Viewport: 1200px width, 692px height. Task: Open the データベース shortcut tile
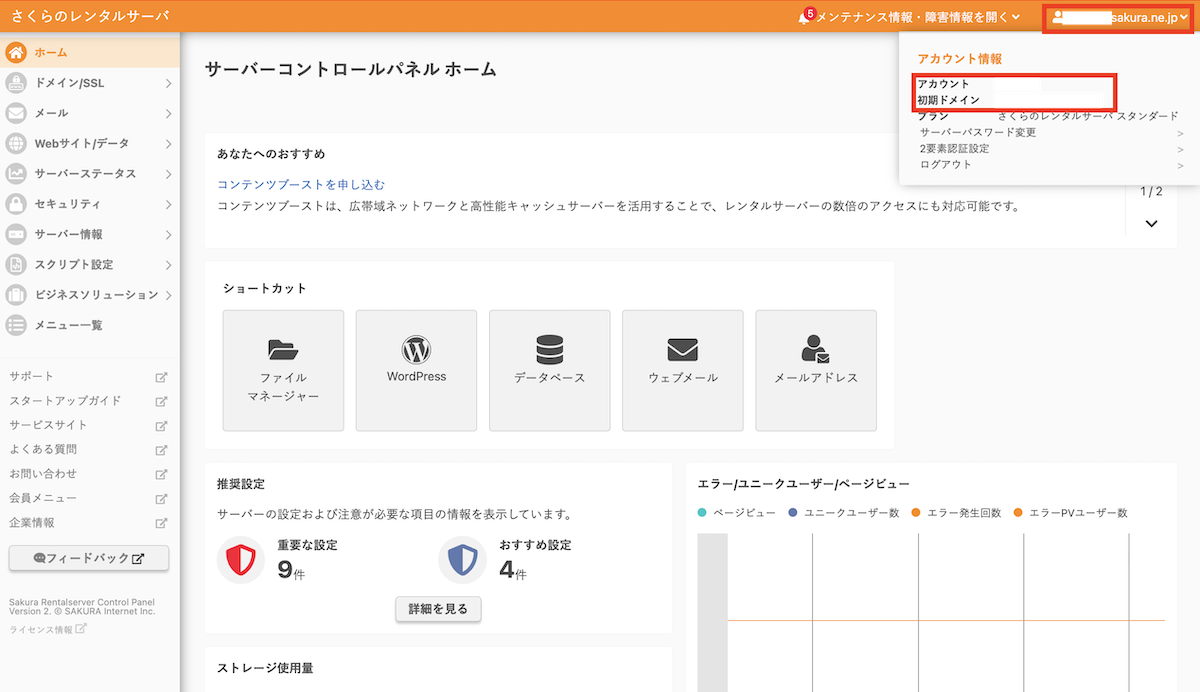(549, 370)
